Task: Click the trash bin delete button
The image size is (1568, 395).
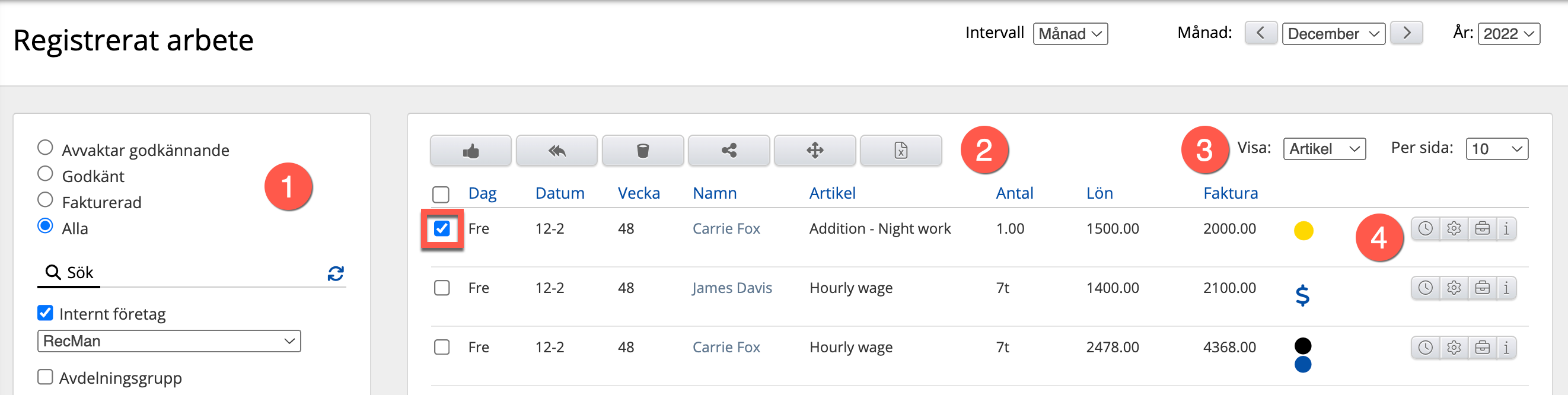Action: pos(642,151)
